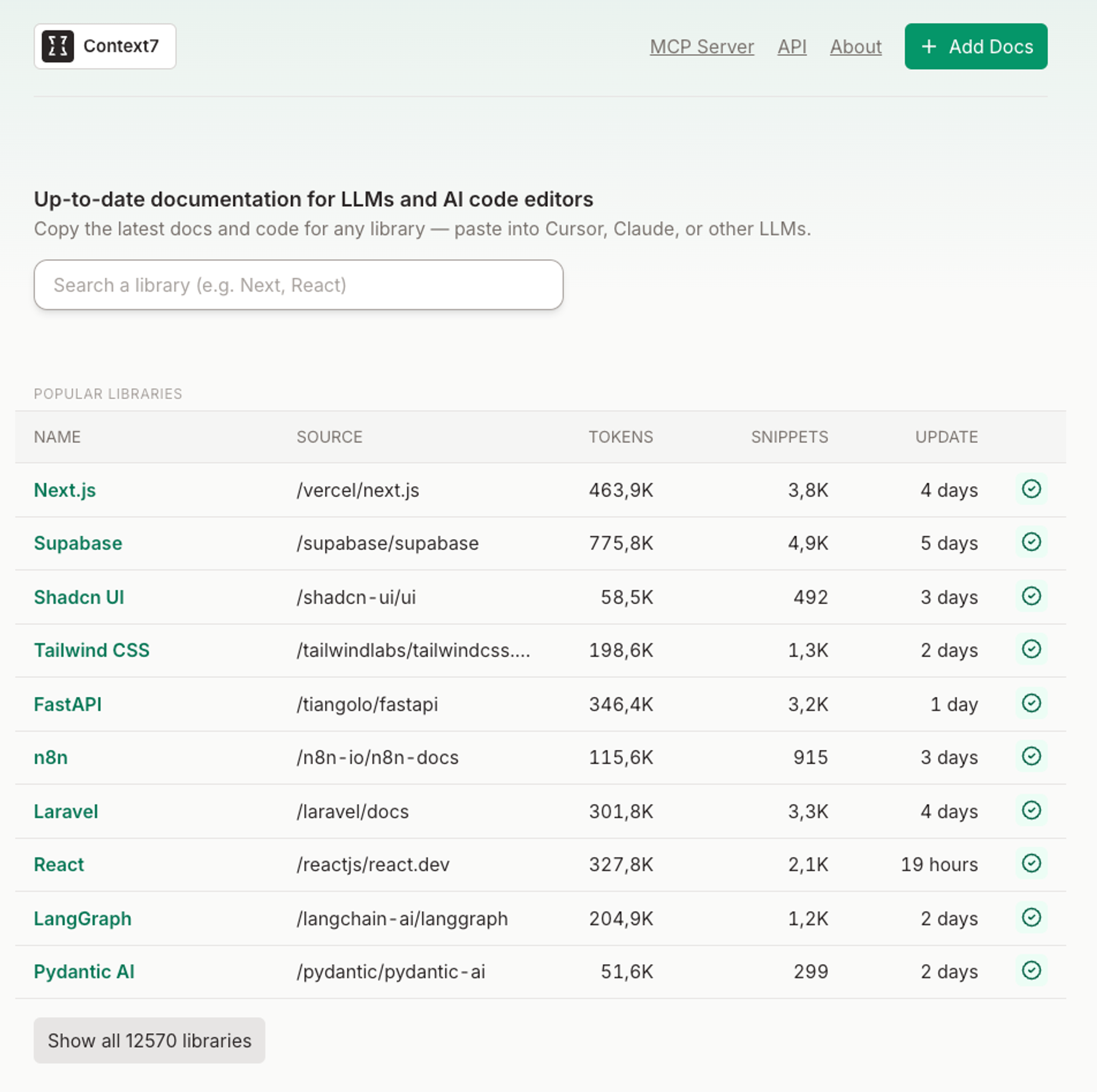Open the About page
Image resolution: width=1097 pixels, height=1092 pixels.
click(855, 47)
